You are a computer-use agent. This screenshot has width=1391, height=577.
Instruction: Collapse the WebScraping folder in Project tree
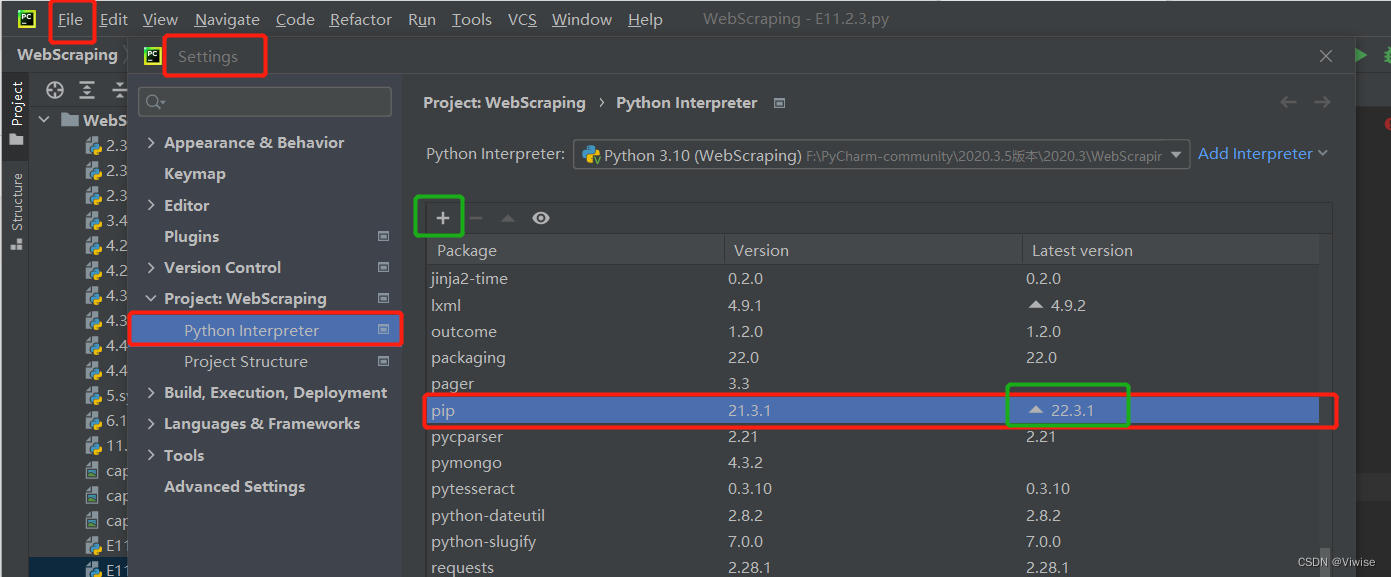(x=44, y=120)
